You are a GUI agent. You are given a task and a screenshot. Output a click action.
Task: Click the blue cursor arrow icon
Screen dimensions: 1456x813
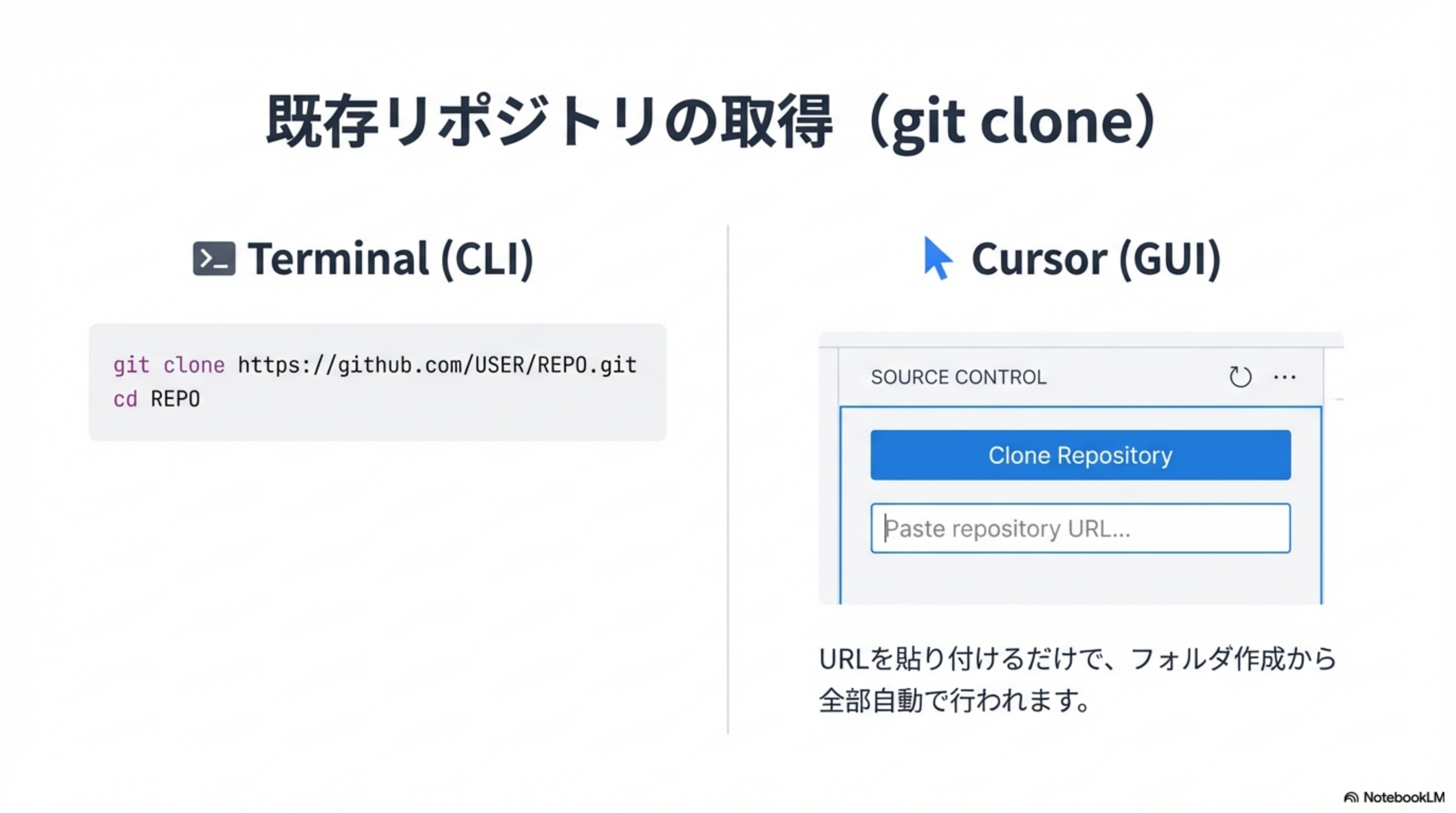click(937, 258)
